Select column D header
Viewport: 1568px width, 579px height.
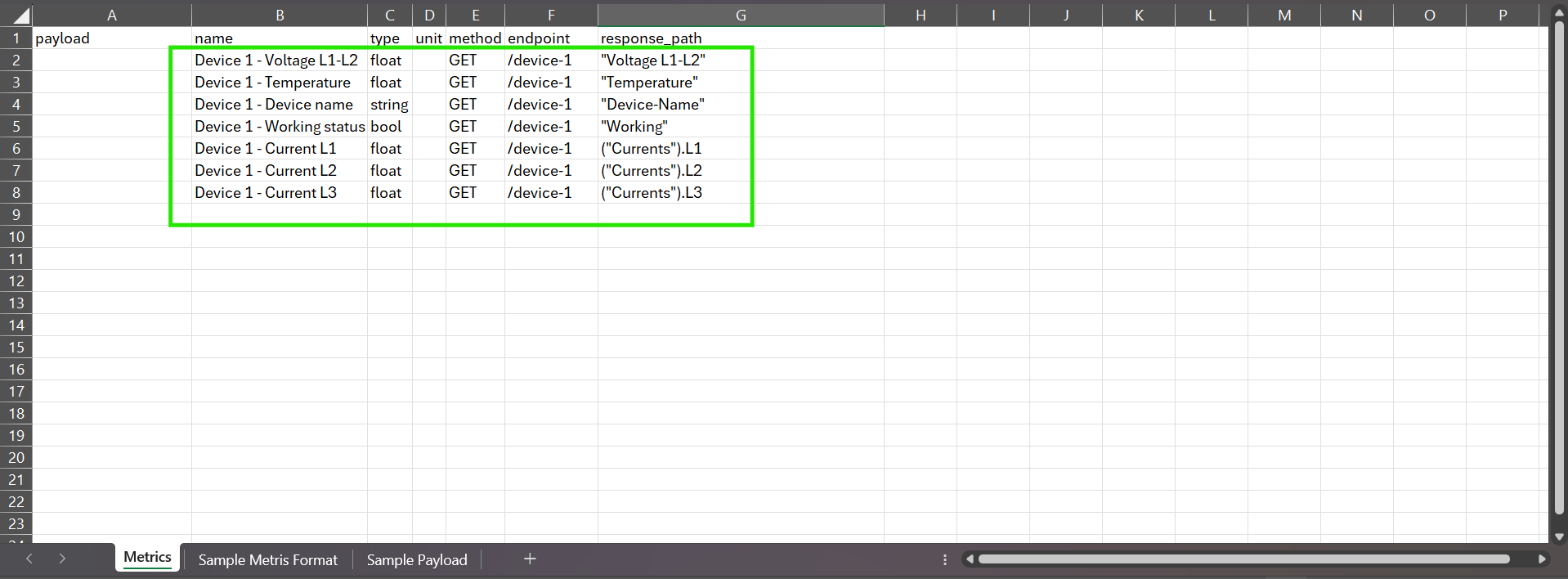pyautogui.click(x=429, y=16)
